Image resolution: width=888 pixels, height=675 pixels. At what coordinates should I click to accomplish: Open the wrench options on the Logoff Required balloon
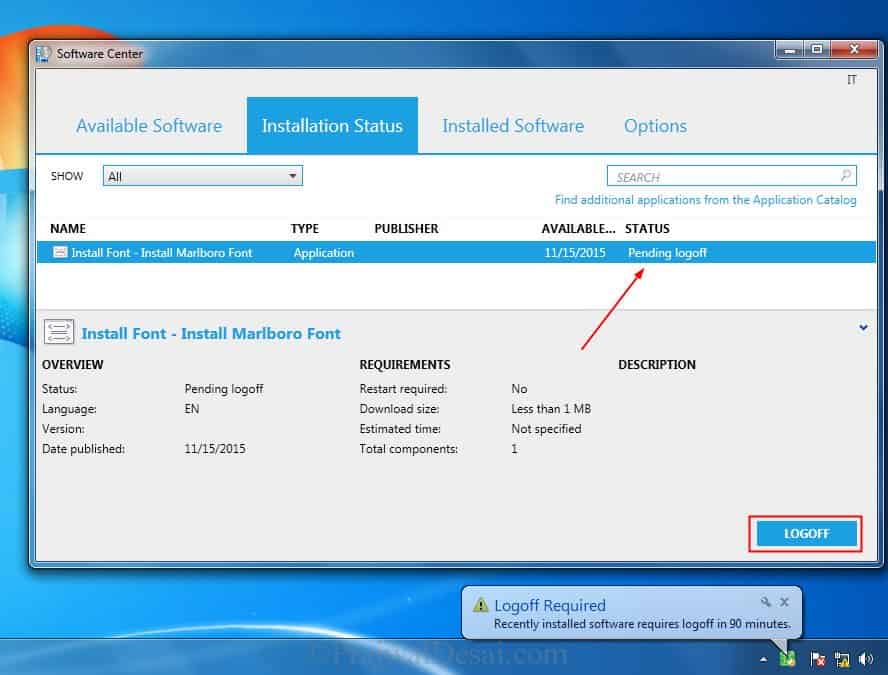[x=766, y=601]
